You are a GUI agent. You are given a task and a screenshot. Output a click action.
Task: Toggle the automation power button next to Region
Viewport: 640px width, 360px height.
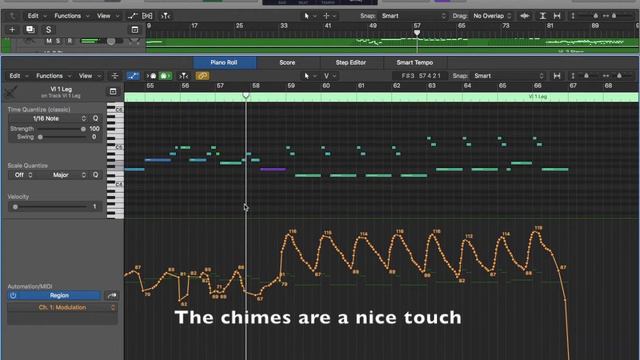[x=13, y=295]
